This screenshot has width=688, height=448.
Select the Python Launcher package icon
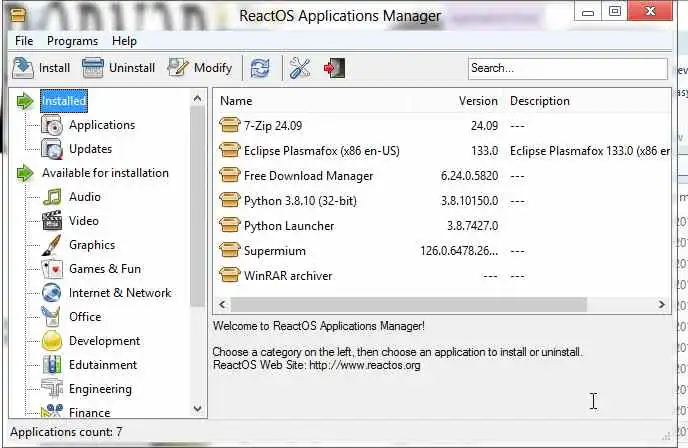point(229,226)
